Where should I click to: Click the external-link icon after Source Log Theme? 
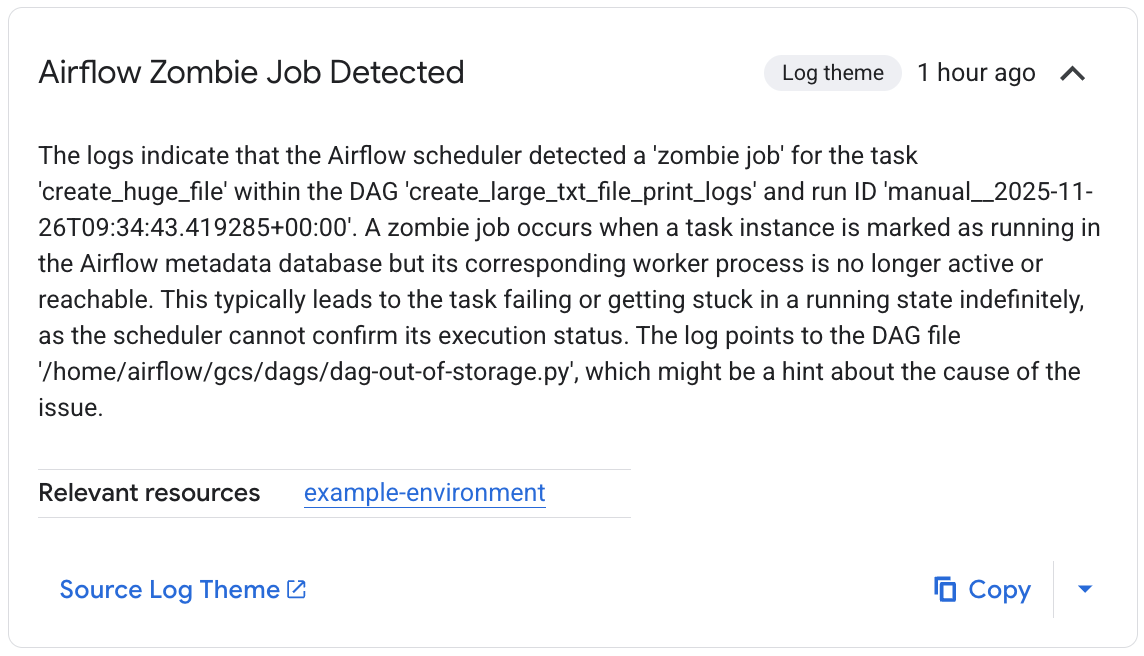[295, 589]
